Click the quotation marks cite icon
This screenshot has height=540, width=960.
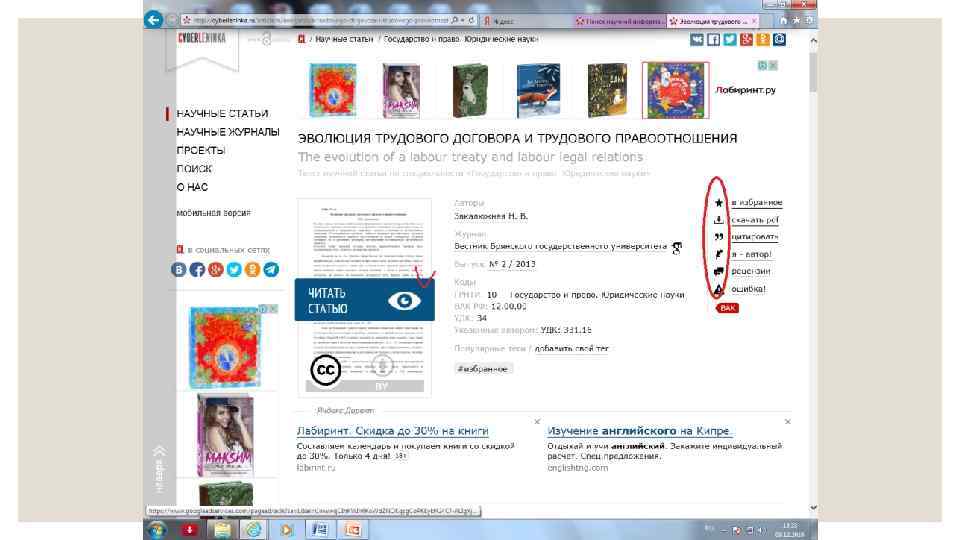pyautogui.click(x=719, y=237)
